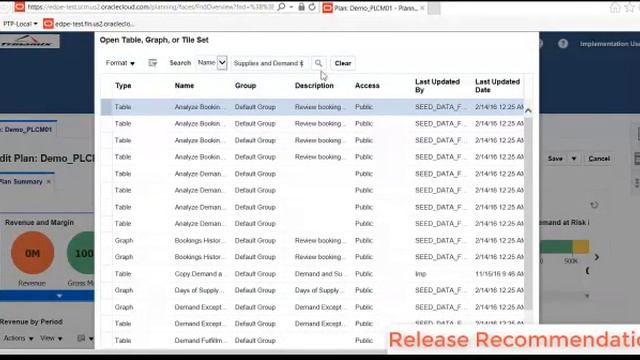
Task: Click the 11/15/16 9:46 AM date cell
Action: click(x=499, y=274)
